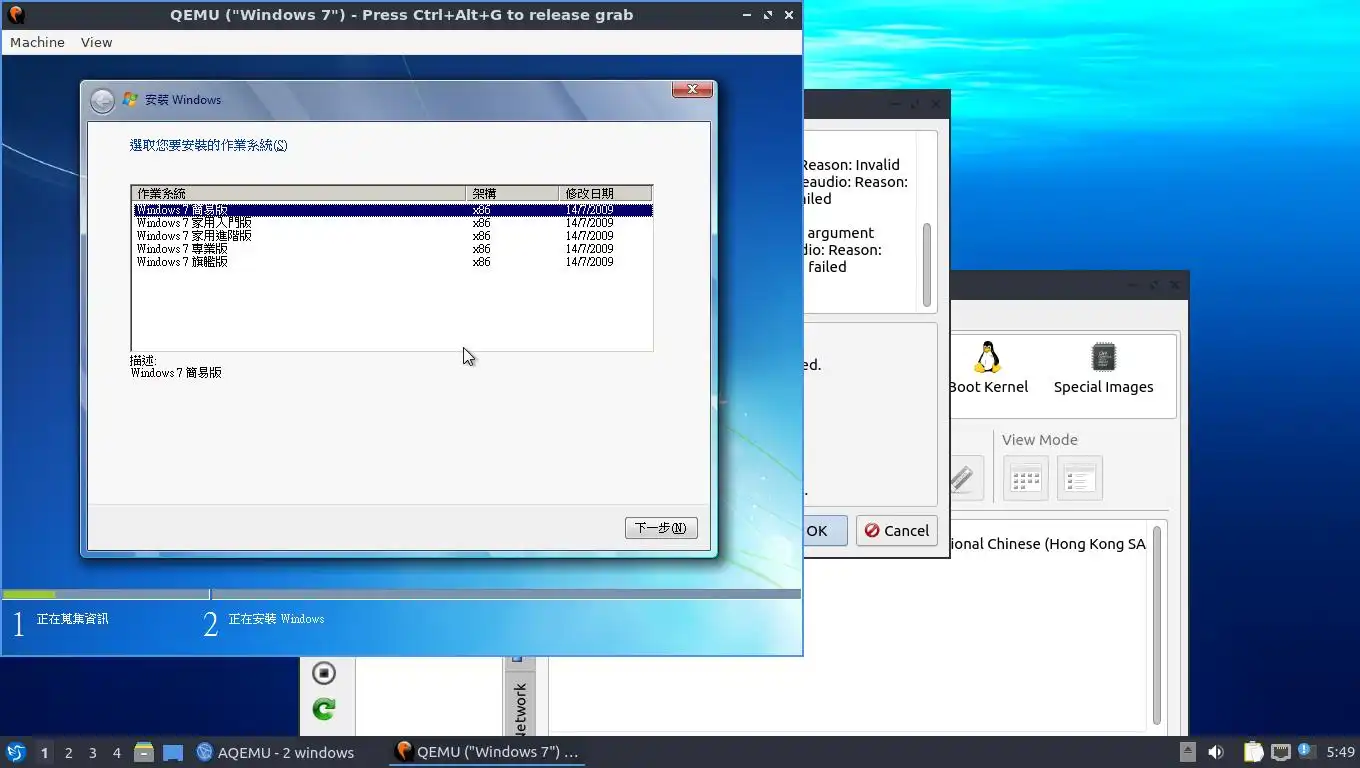Open Special Images chip icon in AQEMU
This screenshot has width=1360, height=768.
coord(1103,368)
